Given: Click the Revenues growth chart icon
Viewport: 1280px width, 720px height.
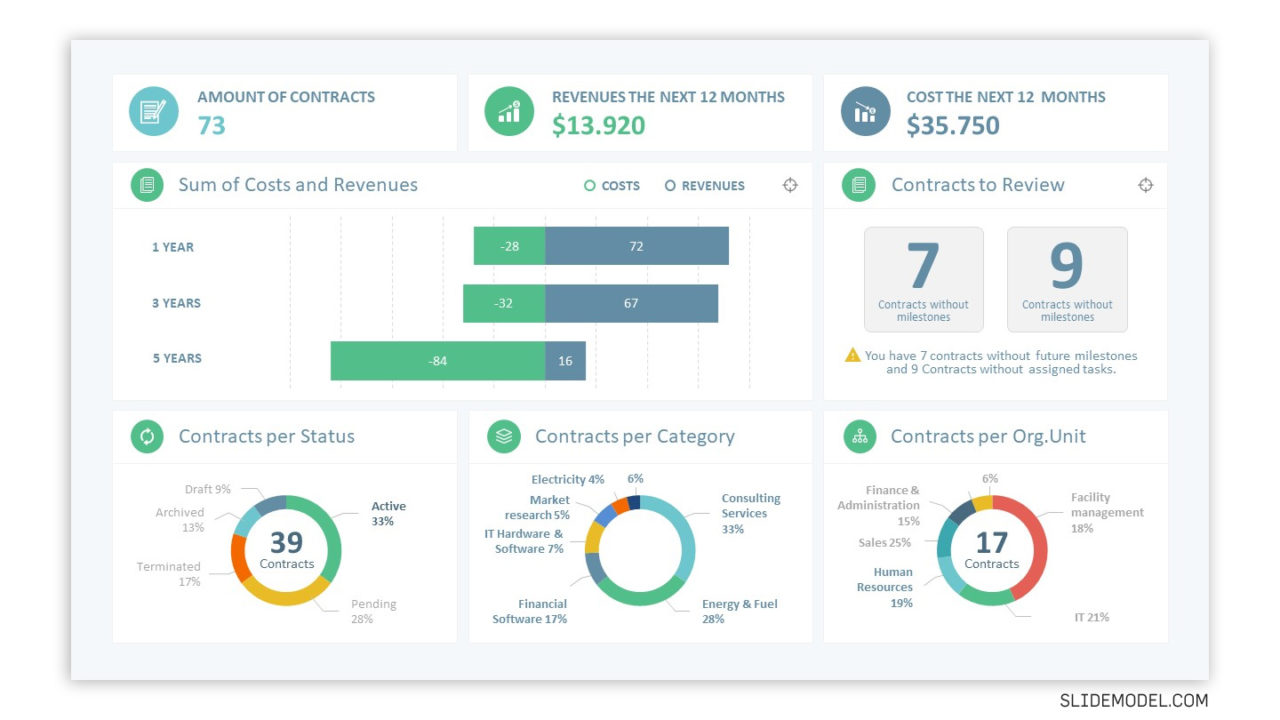Looking at the screenshot, I should 509,112.
